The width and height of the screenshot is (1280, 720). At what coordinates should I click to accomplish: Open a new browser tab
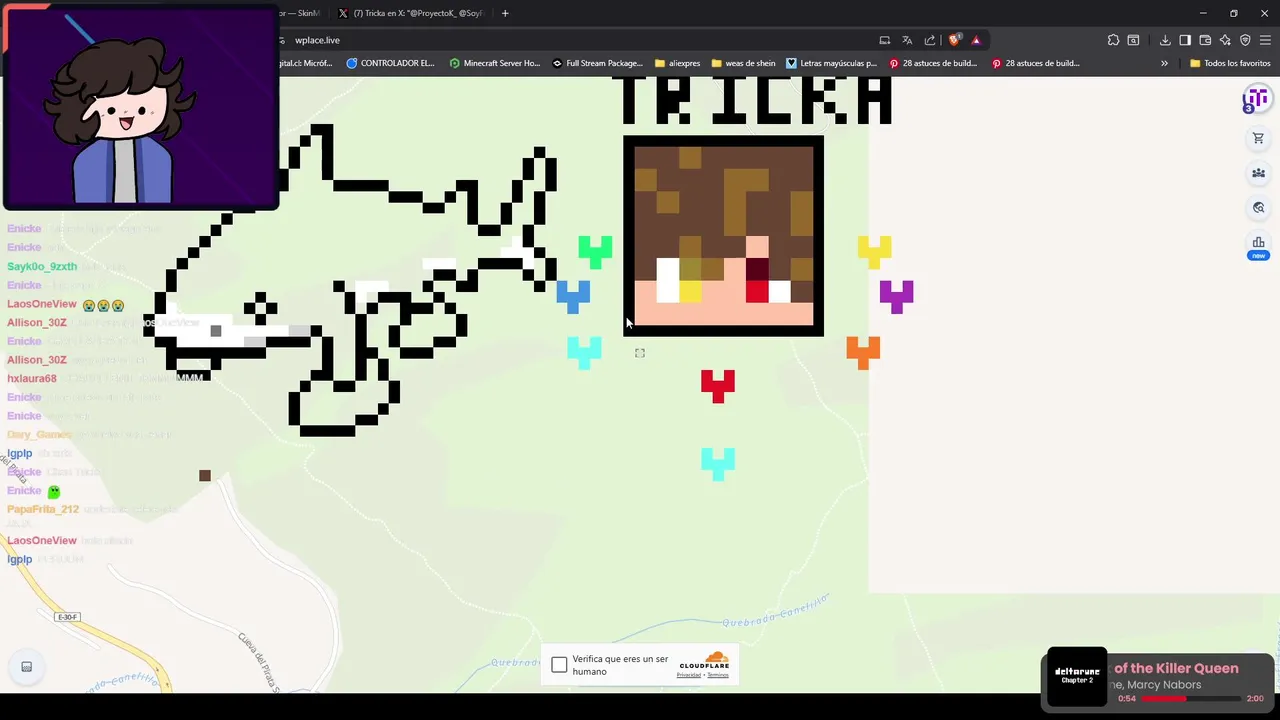tap(505, 13)
